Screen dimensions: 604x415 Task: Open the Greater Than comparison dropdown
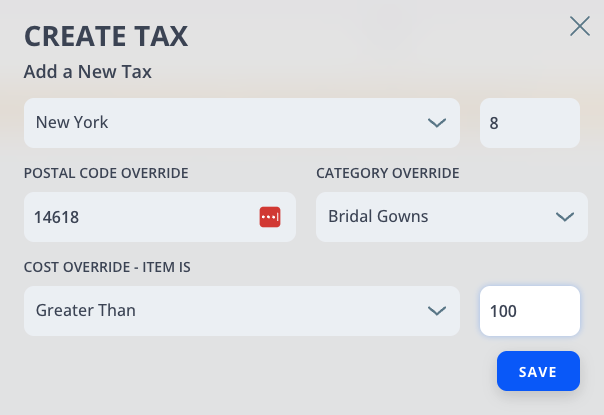(242, 311)
